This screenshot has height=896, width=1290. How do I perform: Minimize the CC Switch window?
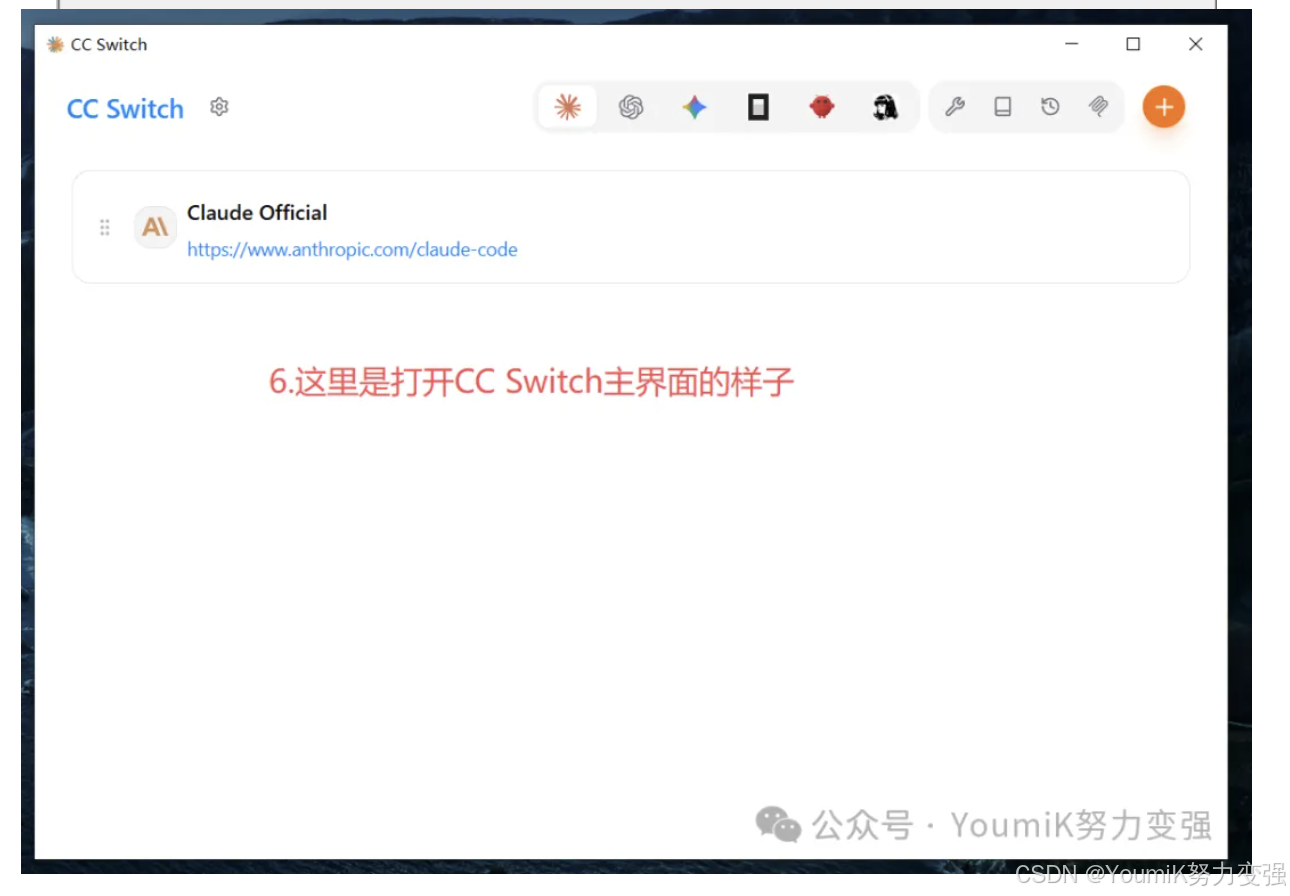tap(1072, 44)
